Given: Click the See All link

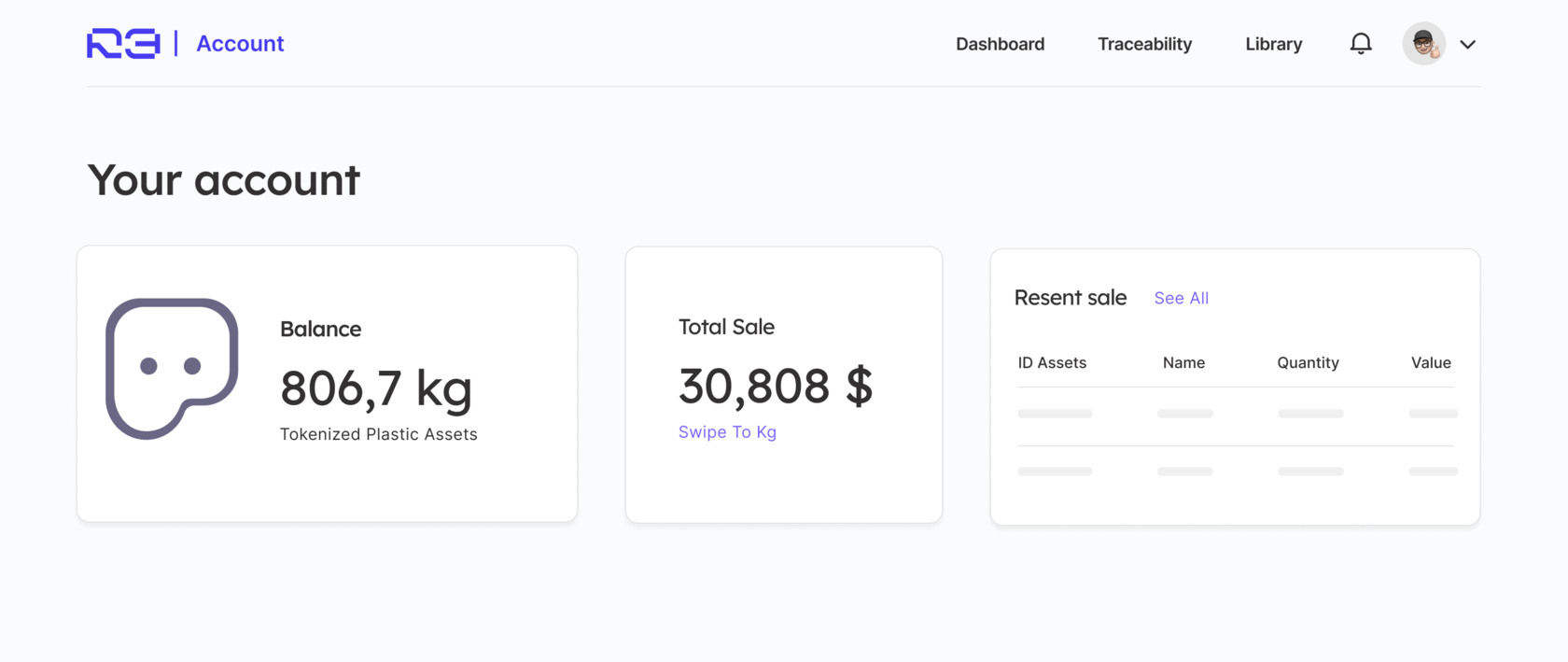Looking at the screenshot, I should pos(1181,298).
